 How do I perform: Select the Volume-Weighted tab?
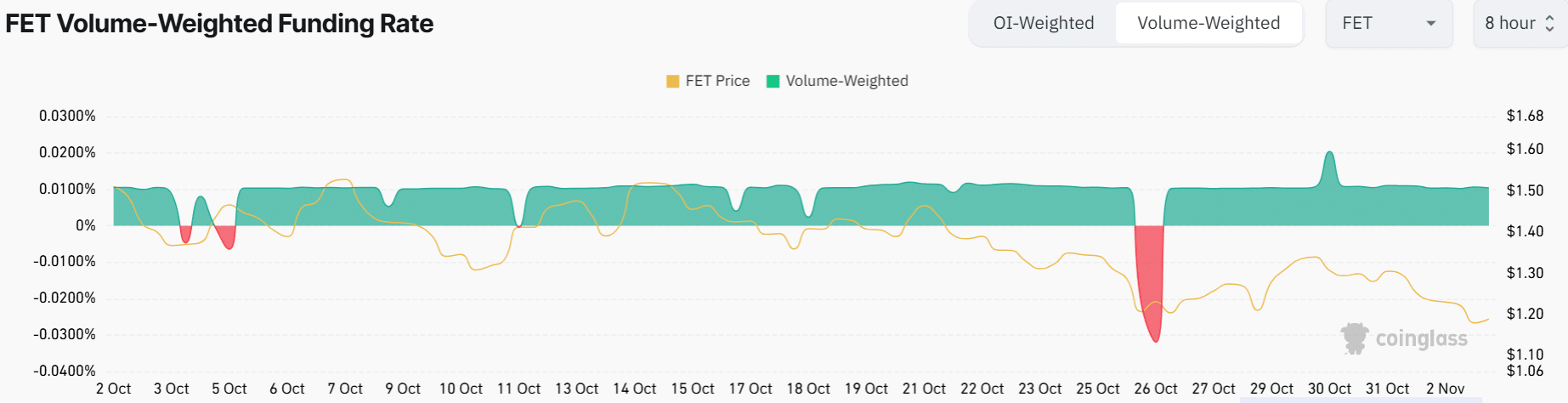click(x=1208, y=24)
